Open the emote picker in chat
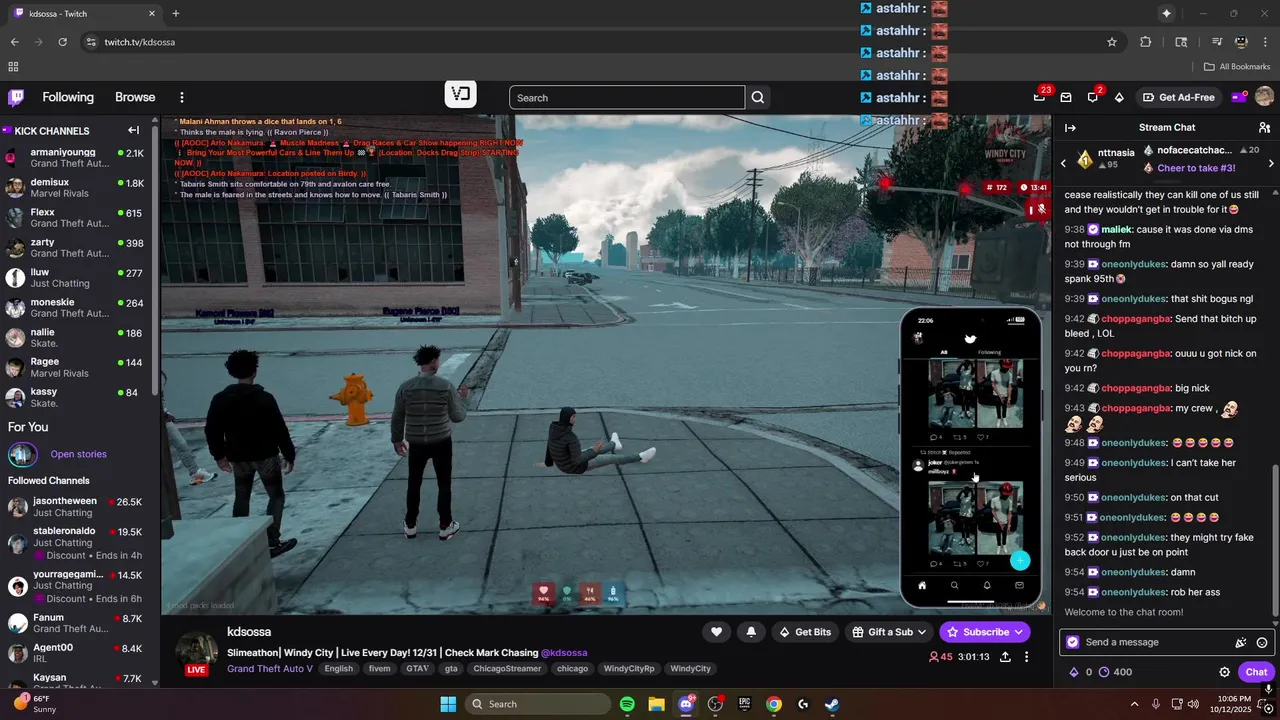1280x720 pixels. point(1262,642)
